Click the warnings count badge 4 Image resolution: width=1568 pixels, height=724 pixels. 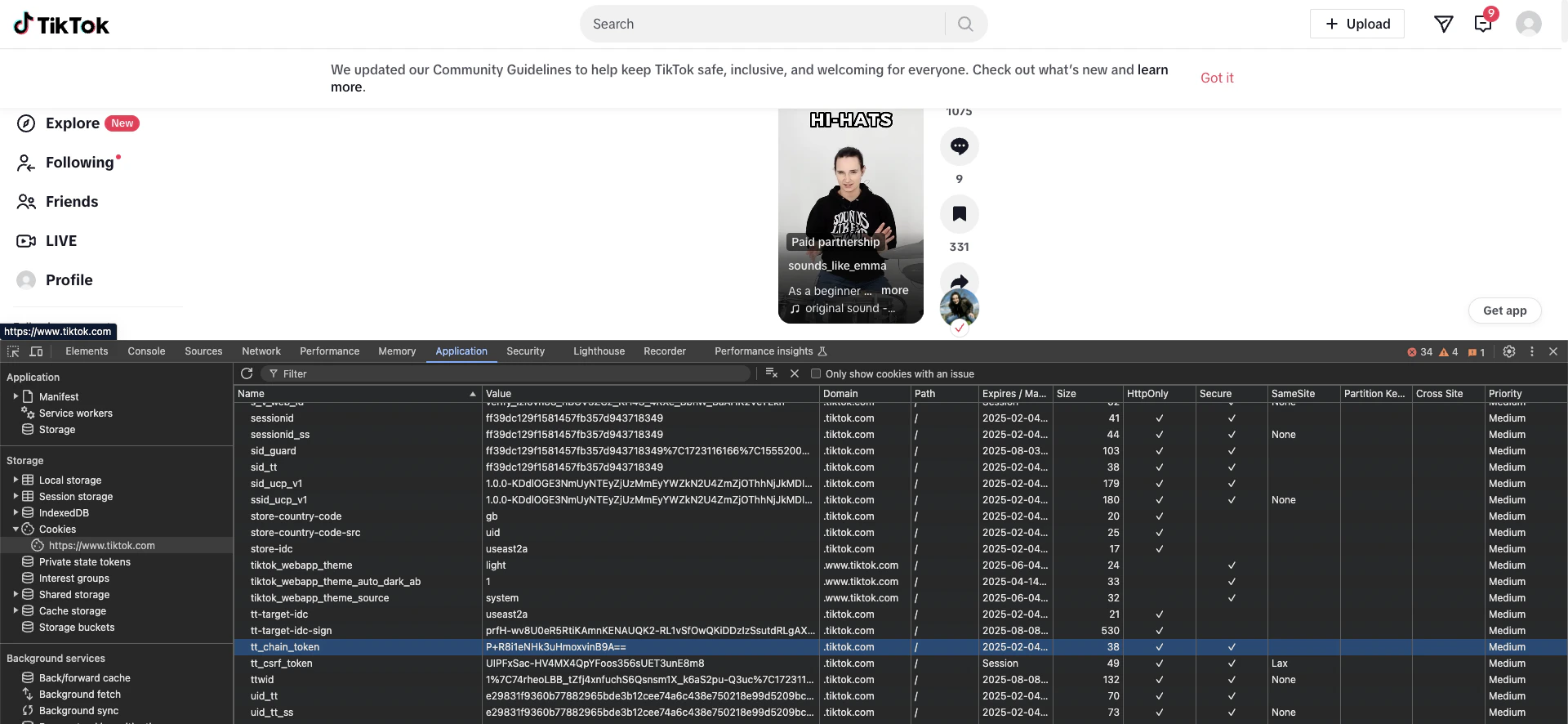[1448, 352]
